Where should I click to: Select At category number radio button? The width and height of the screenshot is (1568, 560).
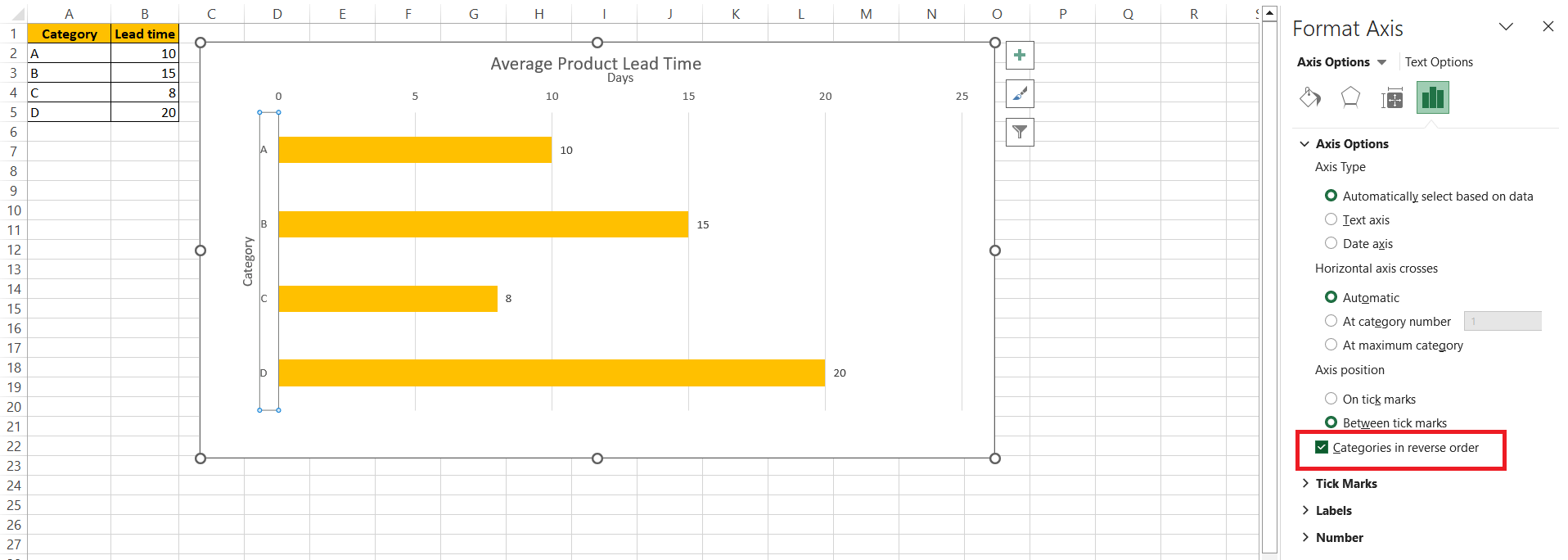(1331, 321)
